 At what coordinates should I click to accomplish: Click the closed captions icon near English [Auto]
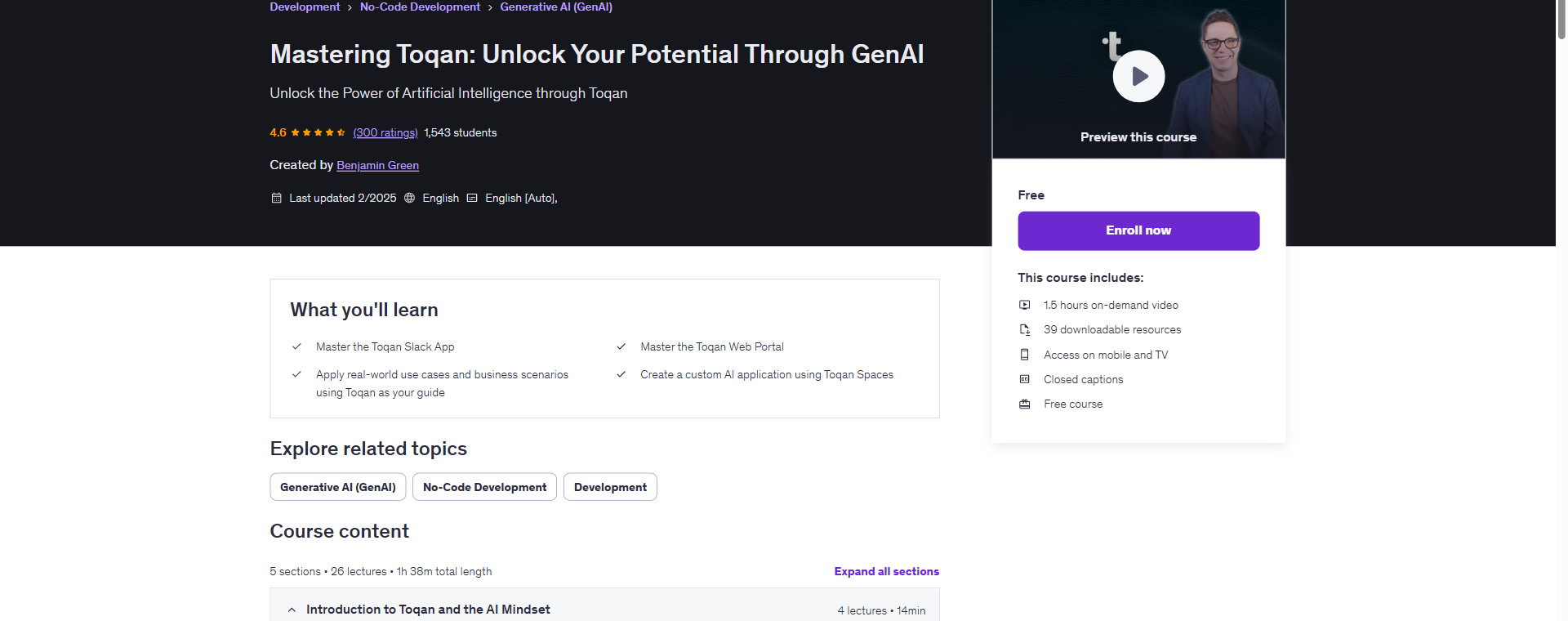[472, 198]
